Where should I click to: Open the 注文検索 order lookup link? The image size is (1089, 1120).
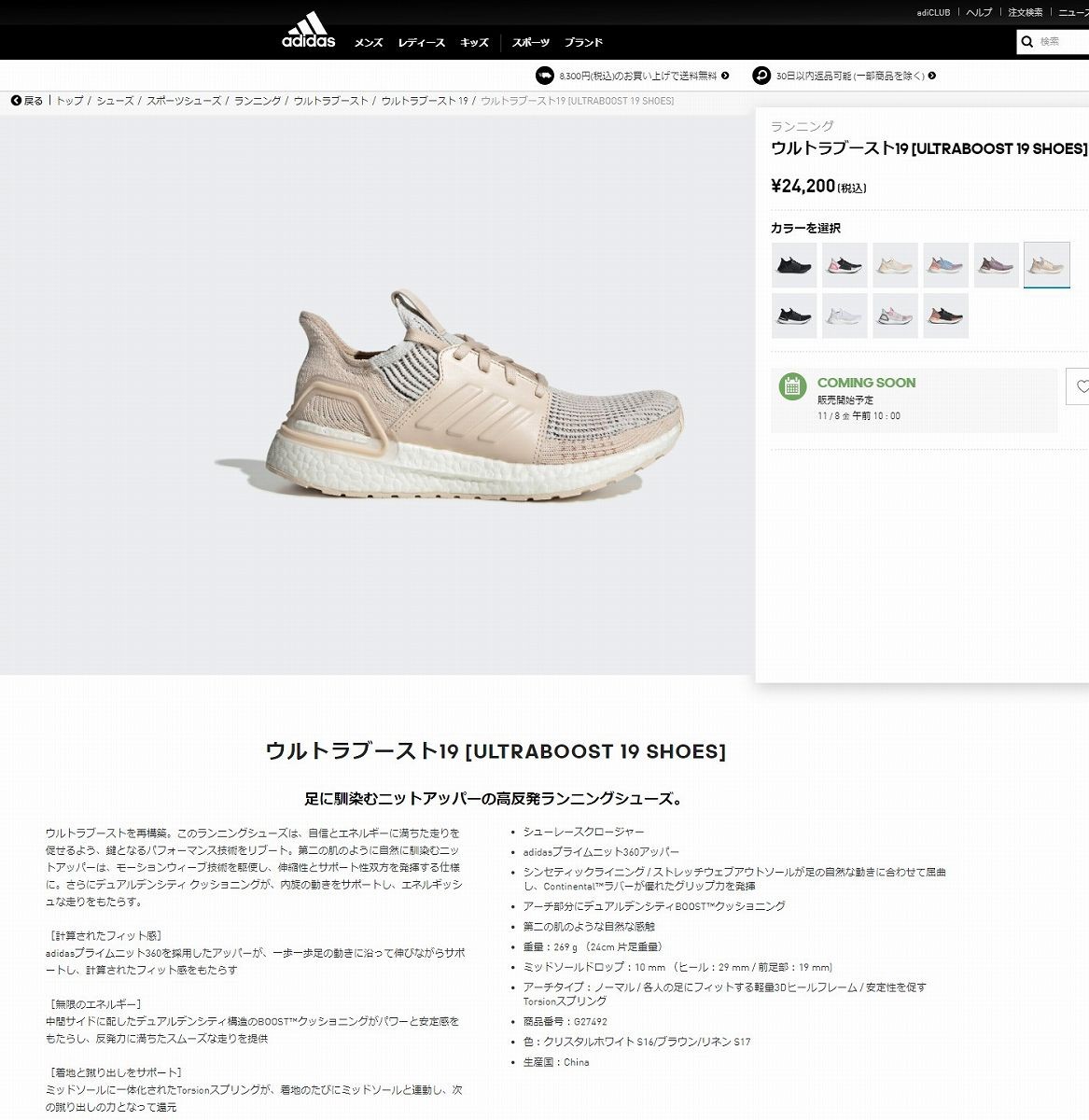pyautogui.click(x=1026, y=12)
